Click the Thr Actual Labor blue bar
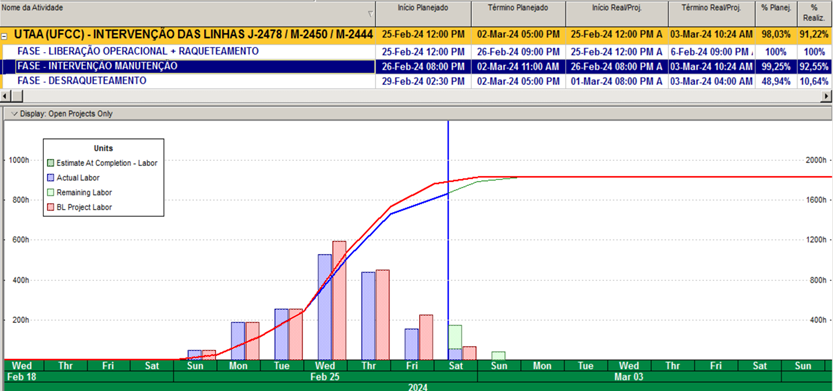Image resolution: width=833 pixels, height=391 pixels. (x=368, y=316)
